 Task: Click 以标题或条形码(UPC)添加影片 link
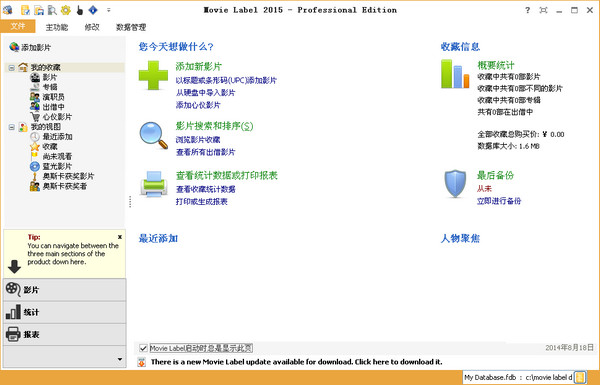coord(226,81)
